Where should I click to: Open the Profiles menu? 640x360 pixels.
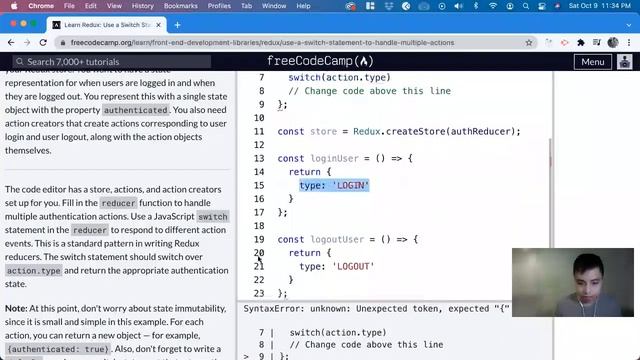click(219, 6)
